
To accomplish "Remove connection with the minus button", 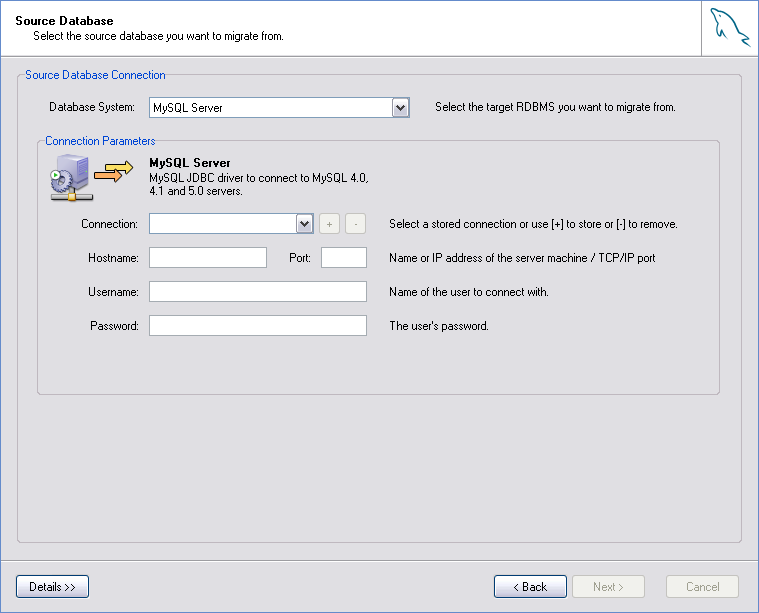I will [x=355, y=224].
